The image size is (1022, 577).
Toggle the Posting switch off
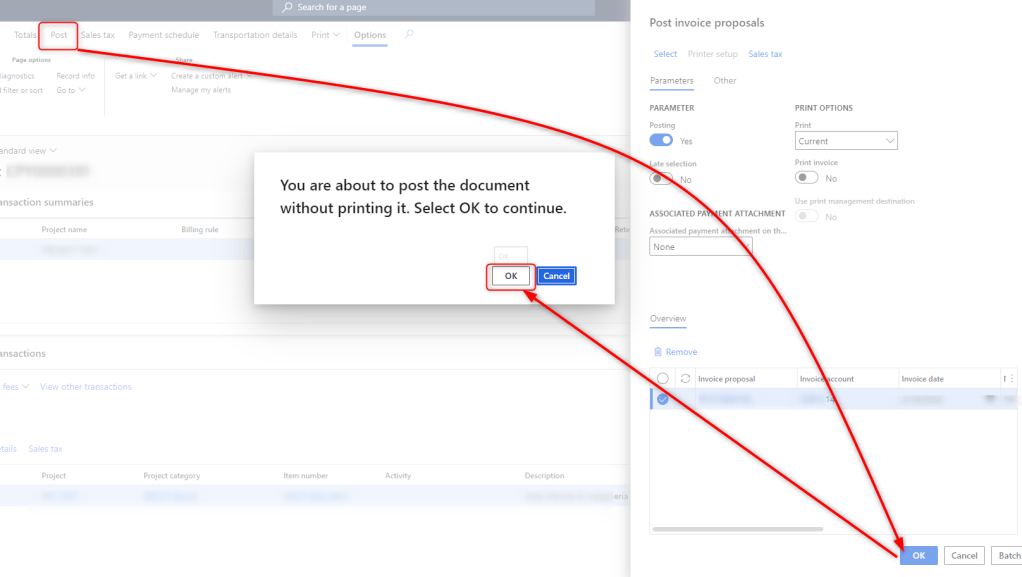(661, 141)
